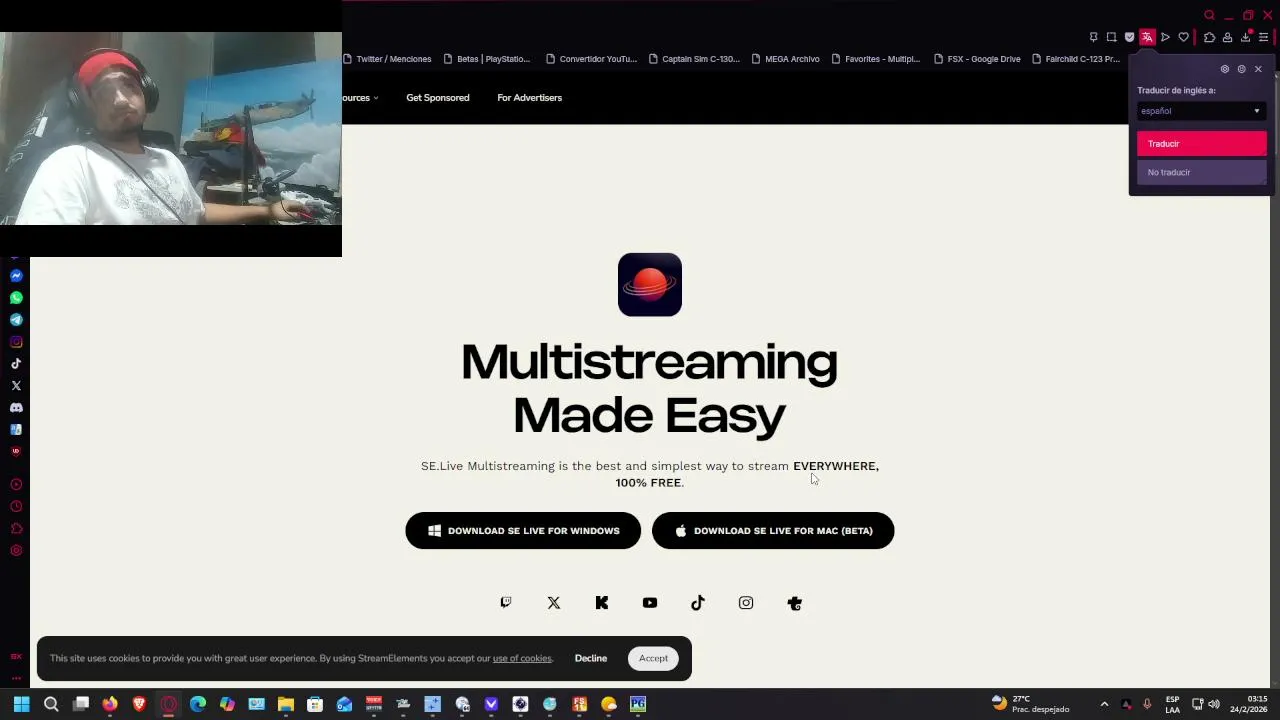The image size is (1280, 720).
Task: Click the ESP LAA language indicator
Action: tap(1172, 704)
